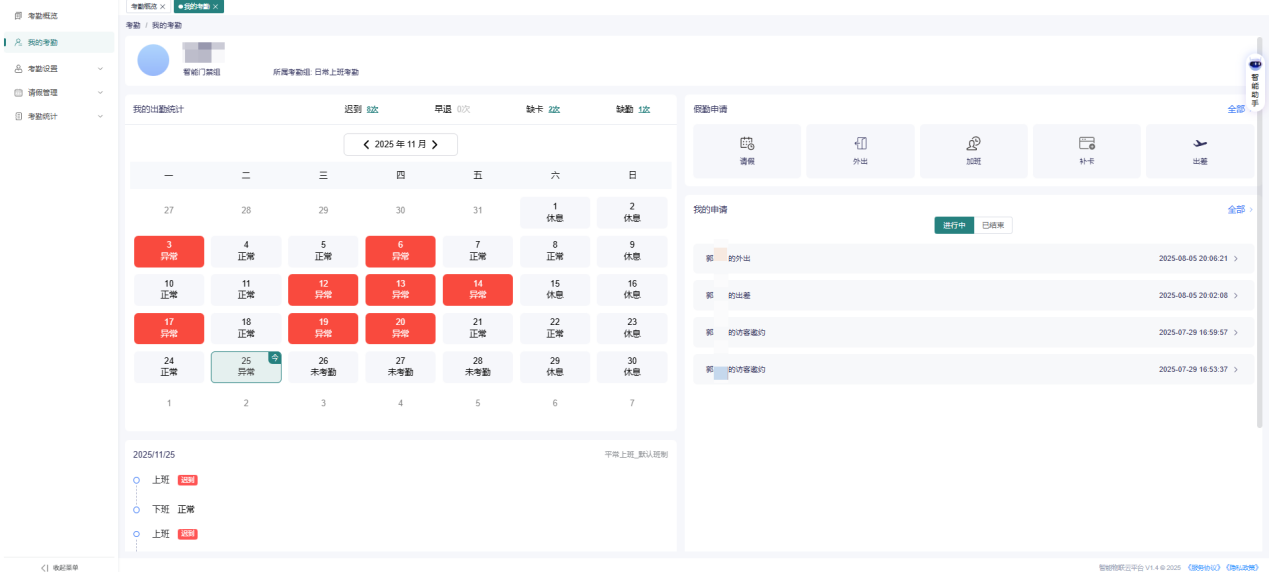Screen dimensions: 1269x572
Task: Open the 请假 leave request icon
Action: (x=747, y=144)
